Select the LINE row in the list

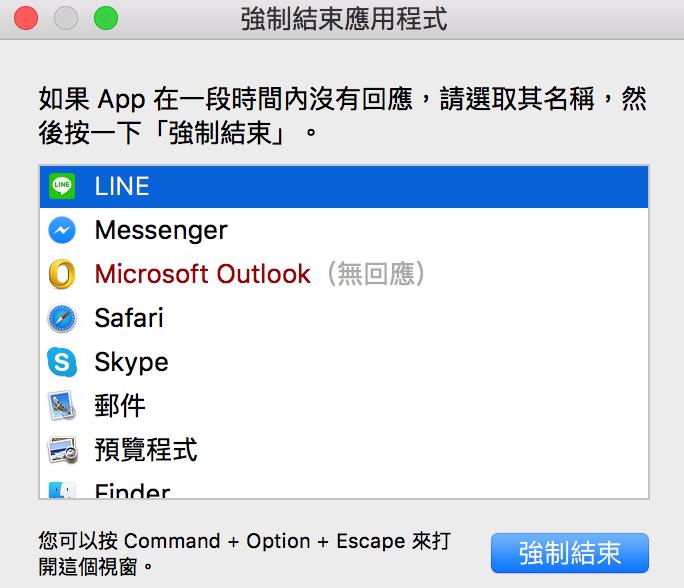[344, 187]
